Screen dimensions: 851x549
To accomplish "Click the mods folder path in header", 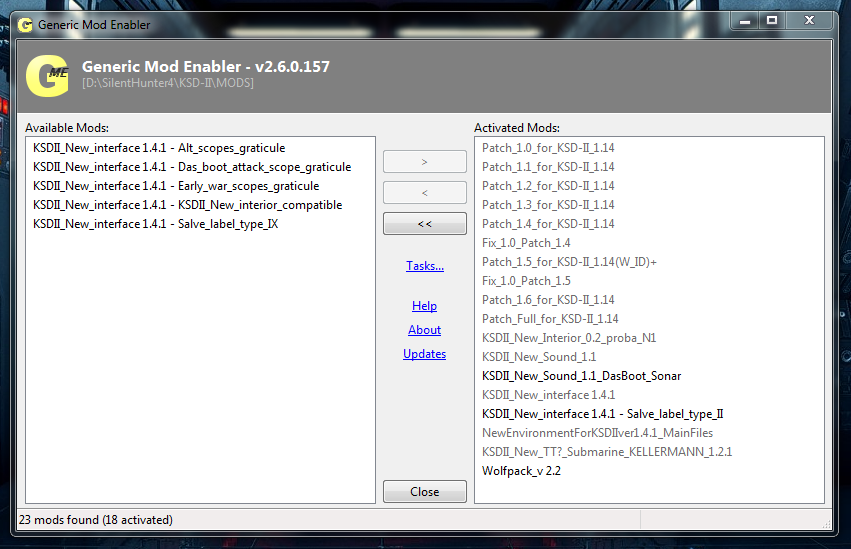I will (x=168, y=83).
